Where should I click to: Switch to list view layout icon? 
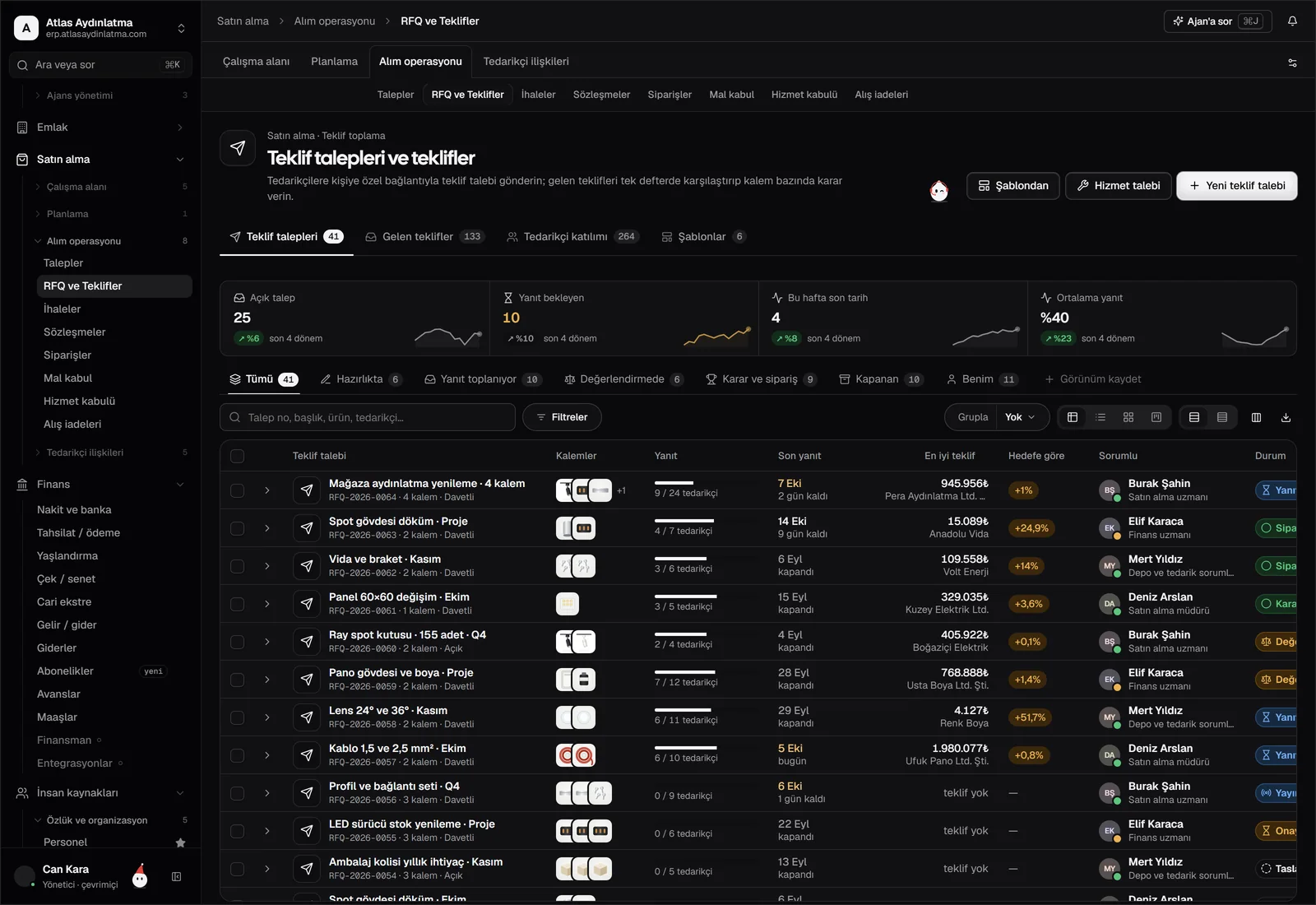[1101, 418]
